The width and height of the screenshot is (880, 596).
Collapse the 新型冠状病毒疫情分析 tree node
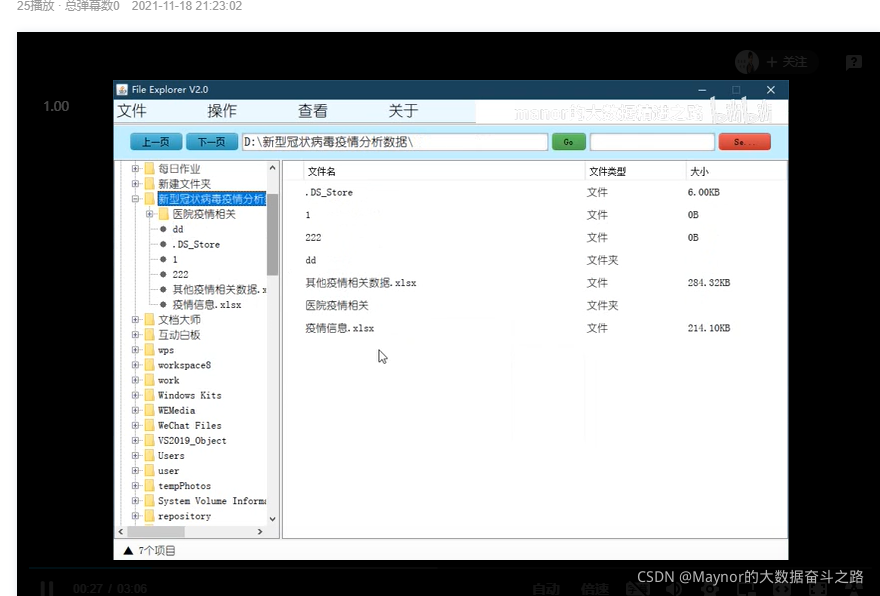point(135,199)
